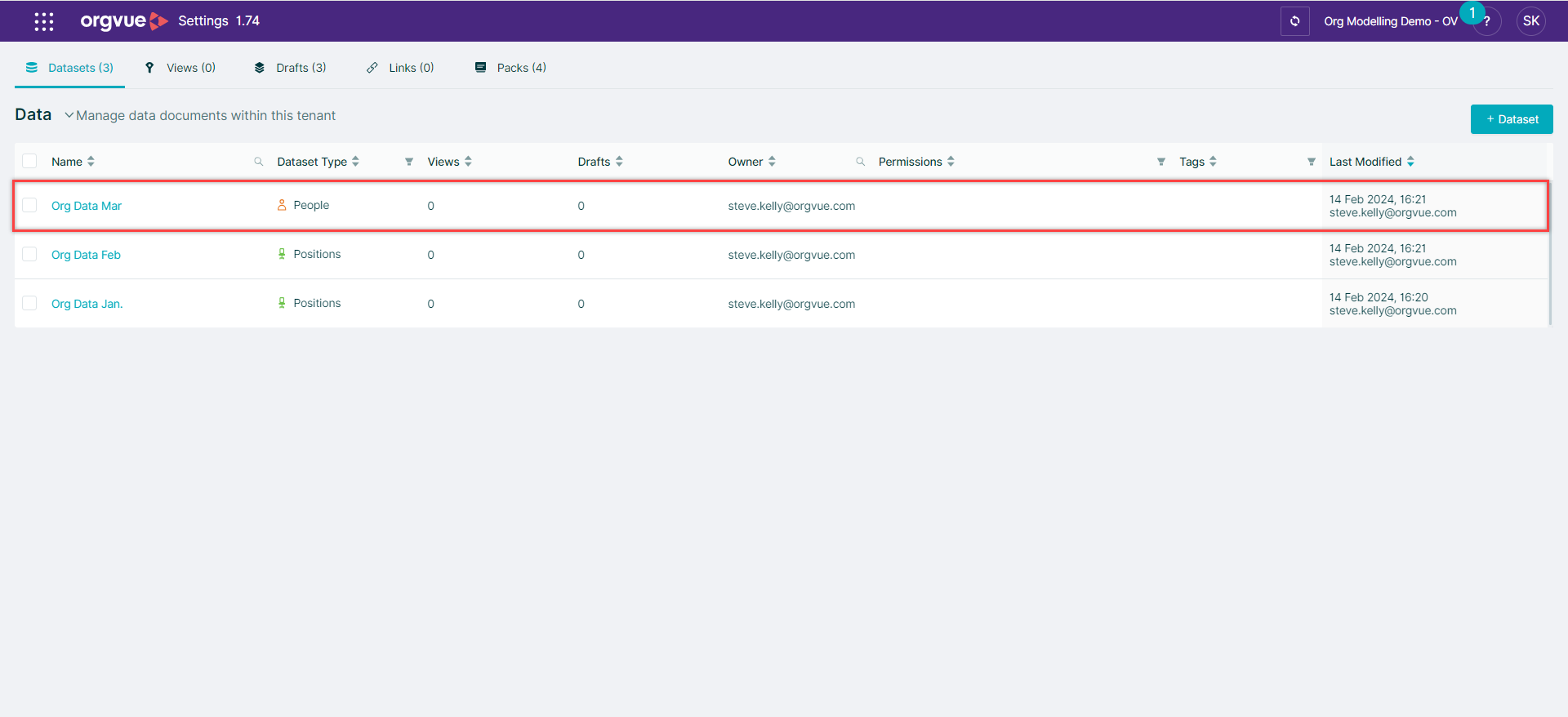Open the Org Data Jan. dataset link
Viewport: 1568px width, 717px height.
(87, 304)
